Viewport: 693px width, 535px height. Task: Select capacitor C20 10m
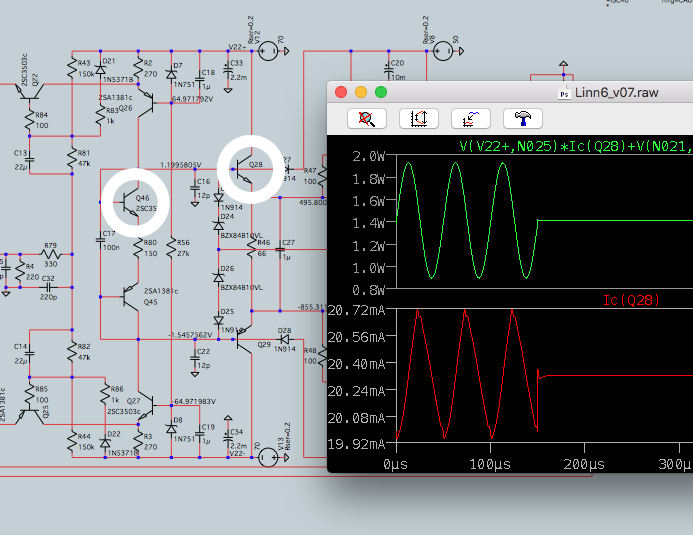[x=389, y=70]
